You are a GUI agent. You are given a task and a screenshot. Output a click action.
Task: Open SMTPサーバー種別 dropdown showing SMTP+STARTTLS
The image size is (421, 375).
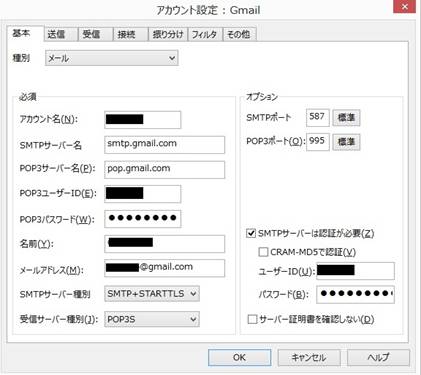[x=152, y=294]
